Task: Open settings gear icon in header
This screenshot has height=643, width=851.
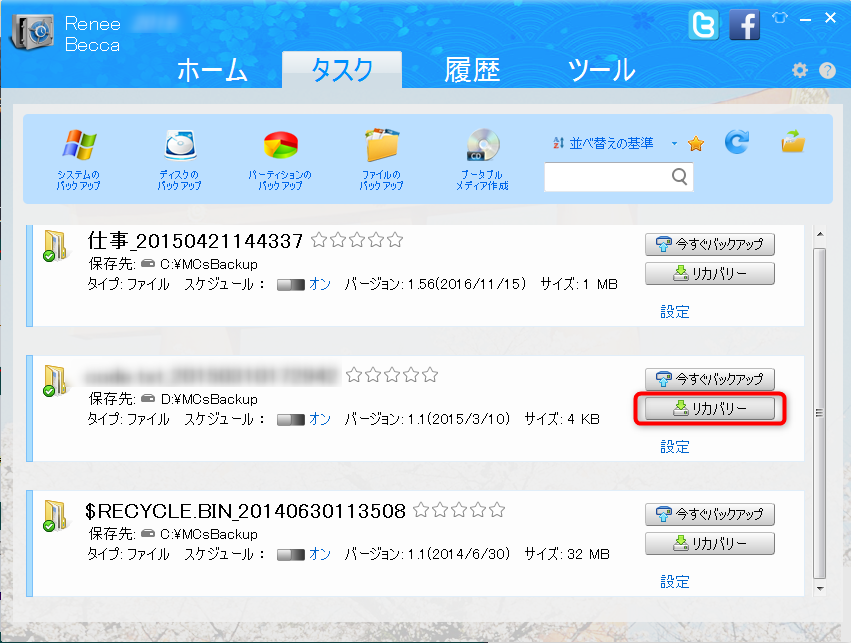Action: pyautogui.click(x=799, y=70)
